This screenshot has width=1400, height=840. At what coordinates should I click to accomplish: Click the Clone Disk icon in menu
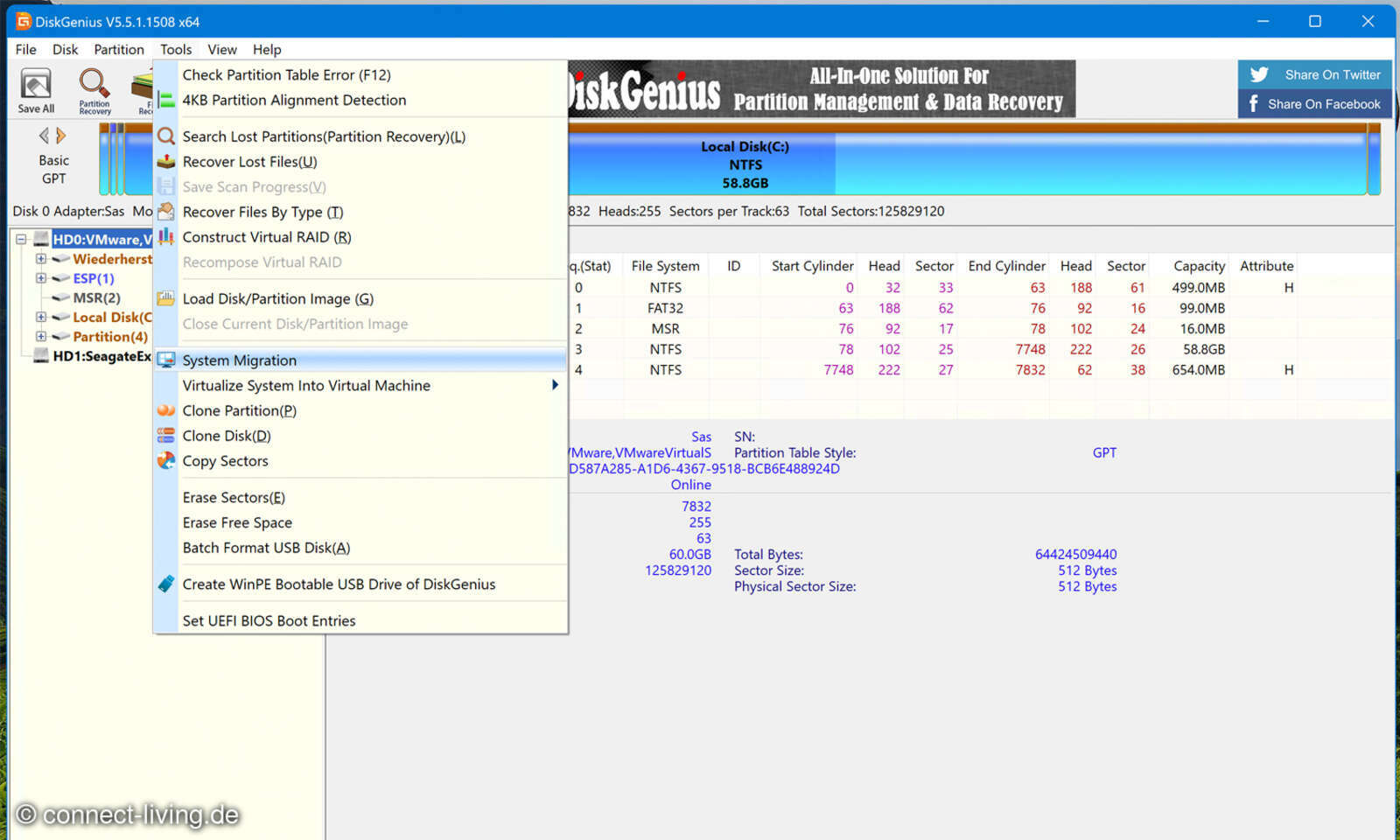[x=165, y=436]
